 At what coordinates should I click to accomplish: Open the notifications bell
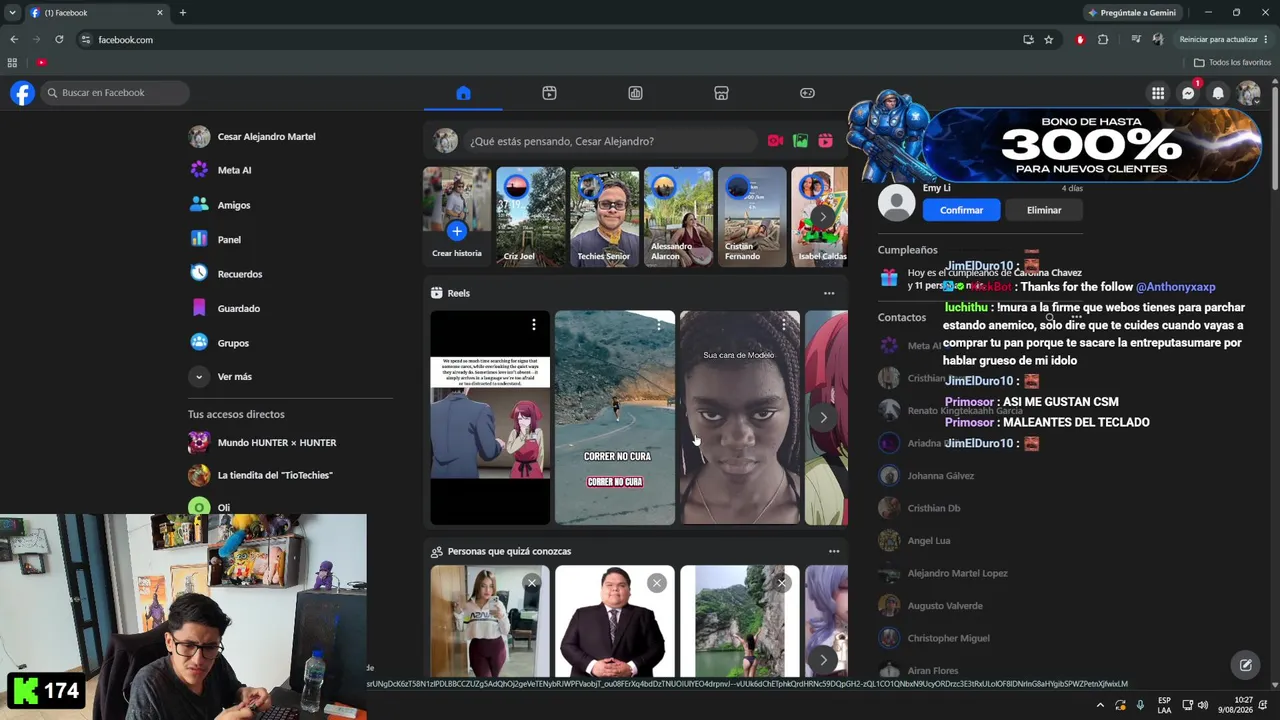[x=1218, y=93]
